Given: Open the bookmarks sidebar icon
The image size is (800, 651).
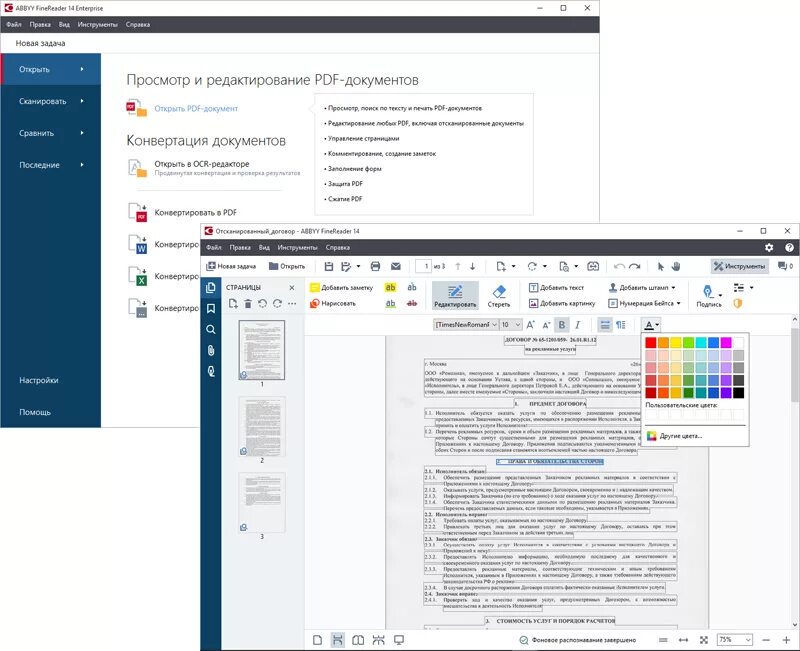Looking at the screenshot, I should click(x=211, y=309).
